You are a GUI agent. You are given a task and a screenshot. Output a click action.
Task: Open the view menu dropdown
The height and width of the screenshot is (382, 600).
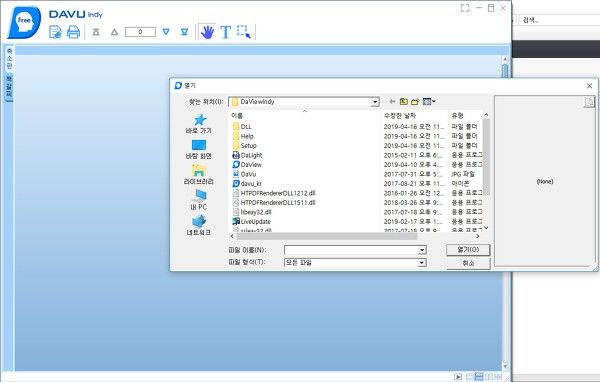pos(429,101)
